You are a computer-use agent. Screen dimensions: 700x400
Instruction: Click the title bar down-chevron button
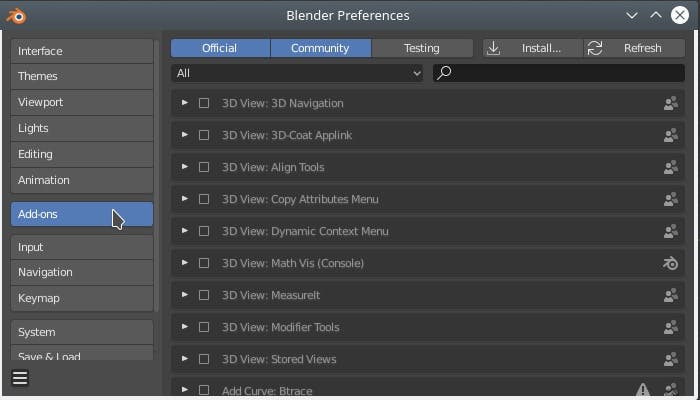pos(632,16)
